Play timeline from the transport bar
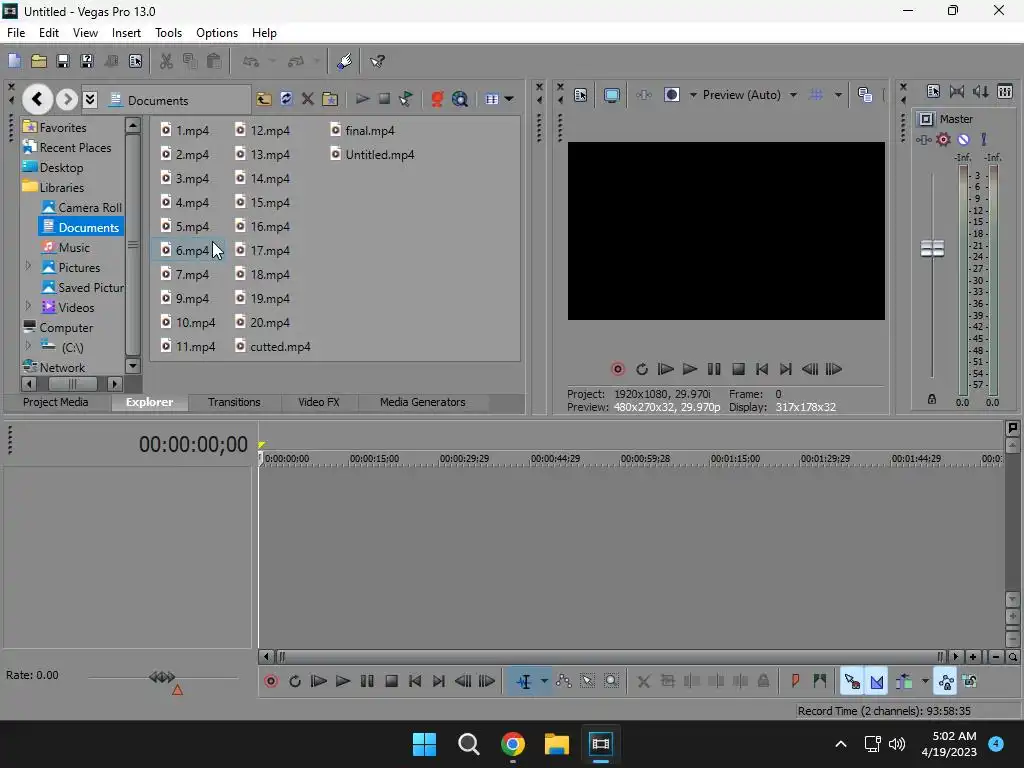Viewport: 1024px width, 768px height. [343, 682]
